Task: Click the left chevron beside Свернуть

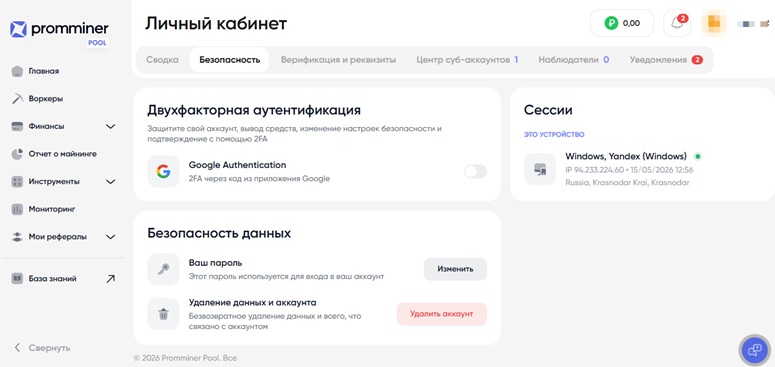Action: [17, 348]
